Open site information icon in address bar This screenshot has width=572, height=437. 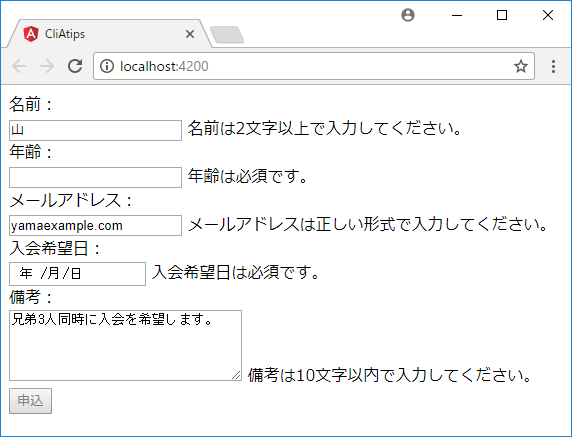[107, 66]
